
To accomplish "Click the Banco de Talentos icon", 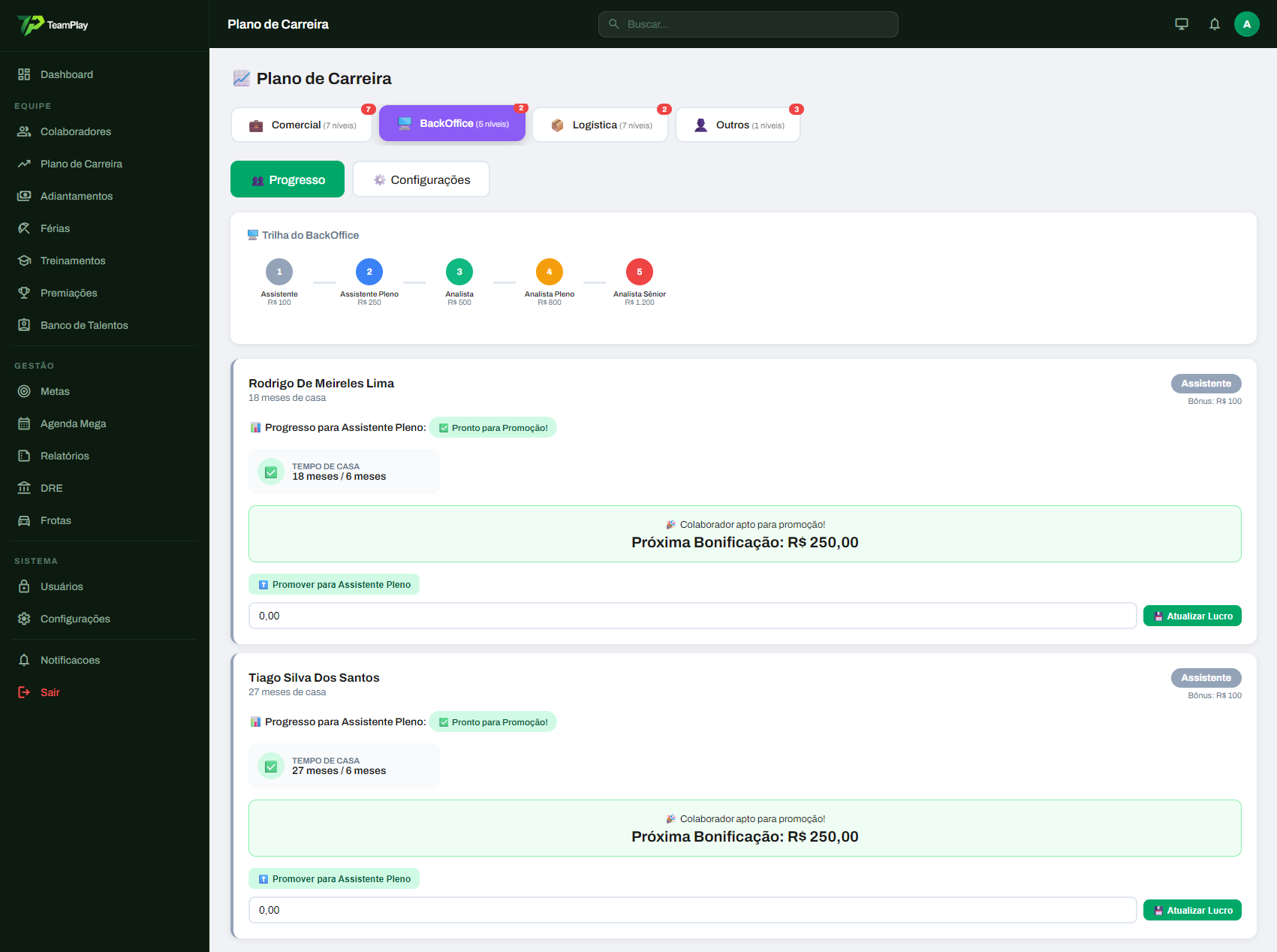I will coord(24,325).
